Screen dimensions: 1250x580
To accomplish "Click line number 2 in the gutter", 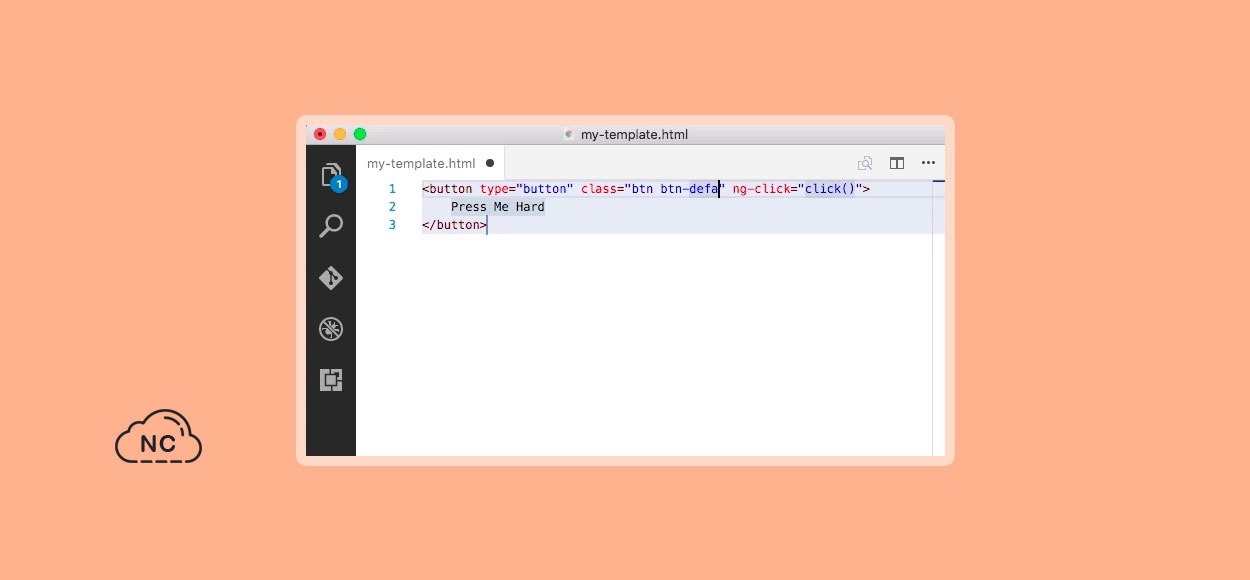I will tap(392, 207).
